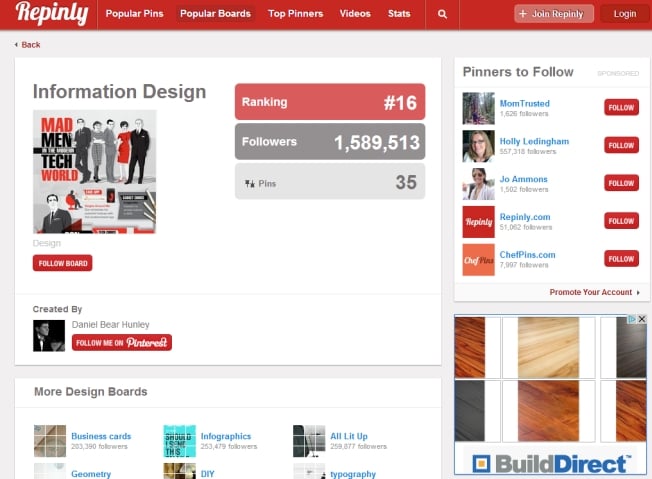The height and width of the screenshot is (479, 652).
Task: Open Jo Ammons profile link
Action: [x=524, y=179]
